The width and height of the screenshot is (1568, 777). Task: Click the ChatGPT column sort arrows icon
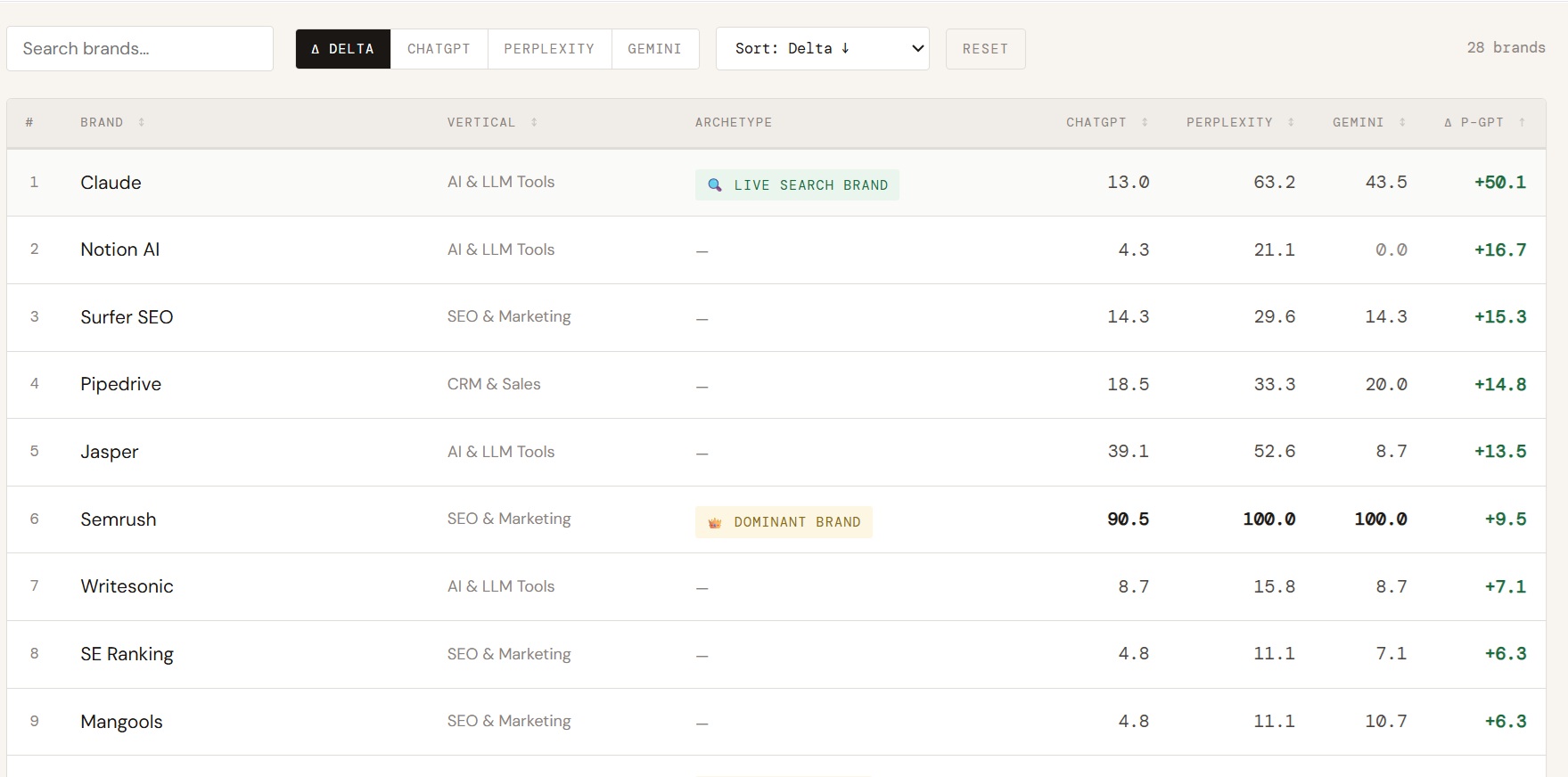click(1145, 123)
